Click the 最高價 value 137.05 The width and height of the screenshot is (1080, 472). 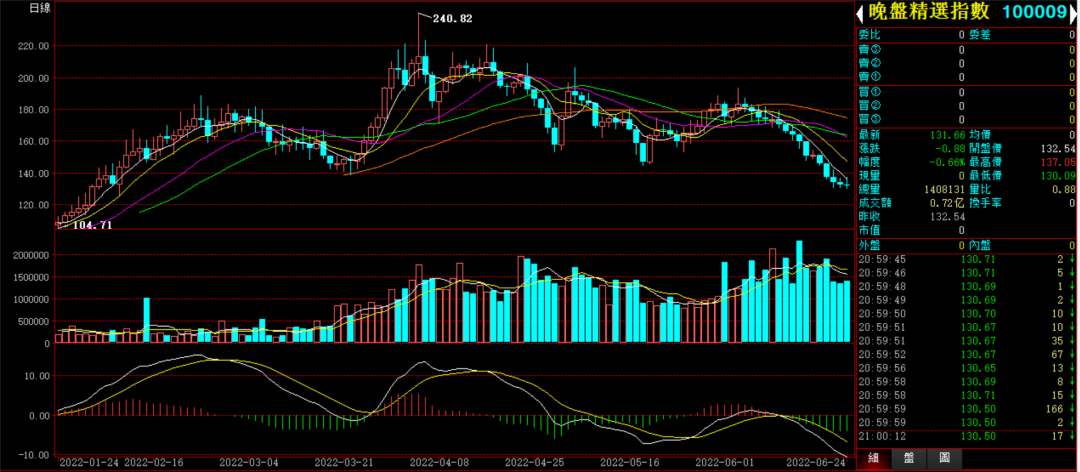coord(1057,162)
